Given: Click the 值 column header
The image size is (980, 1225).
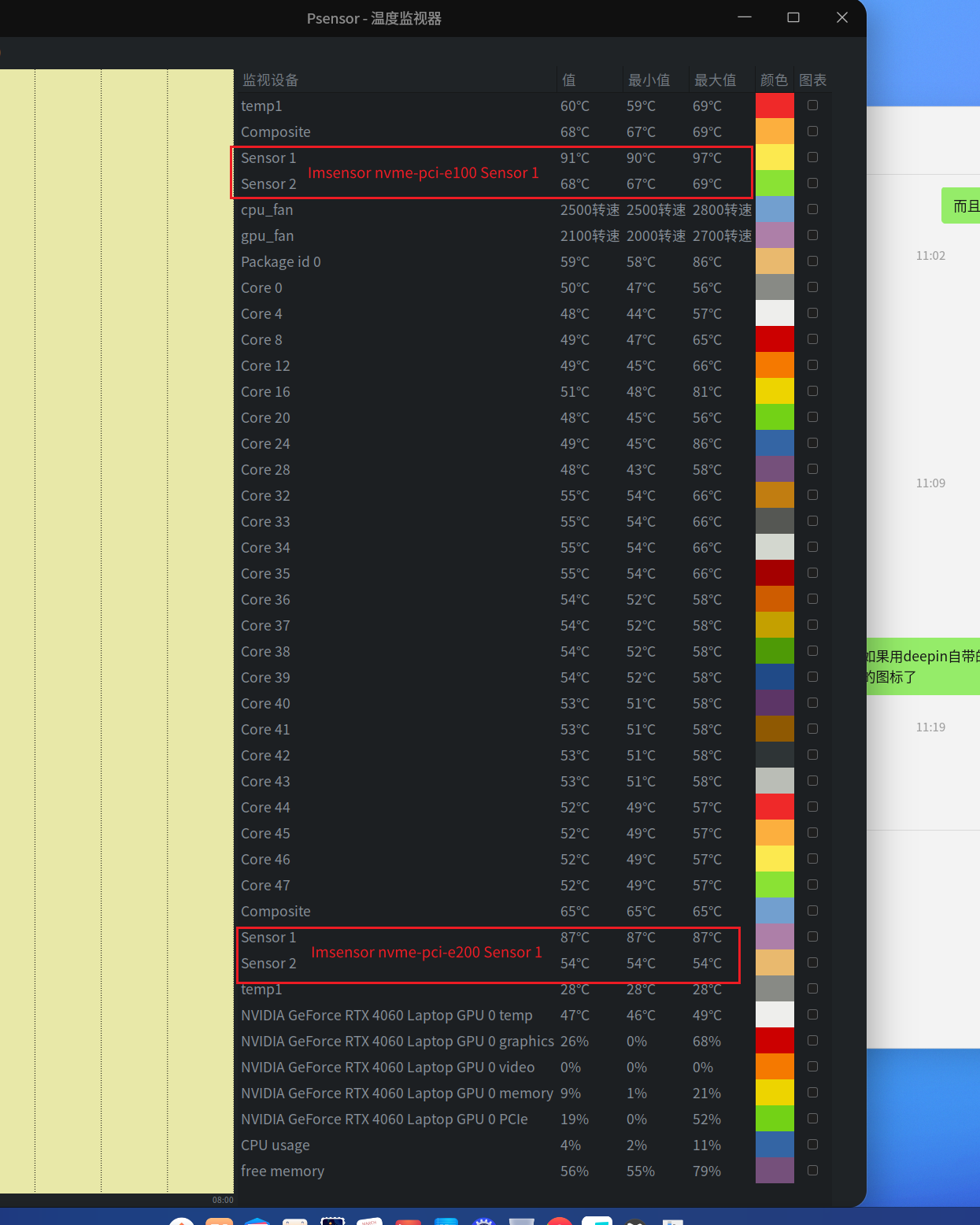Looking at the screenshot, I should 569,80.
